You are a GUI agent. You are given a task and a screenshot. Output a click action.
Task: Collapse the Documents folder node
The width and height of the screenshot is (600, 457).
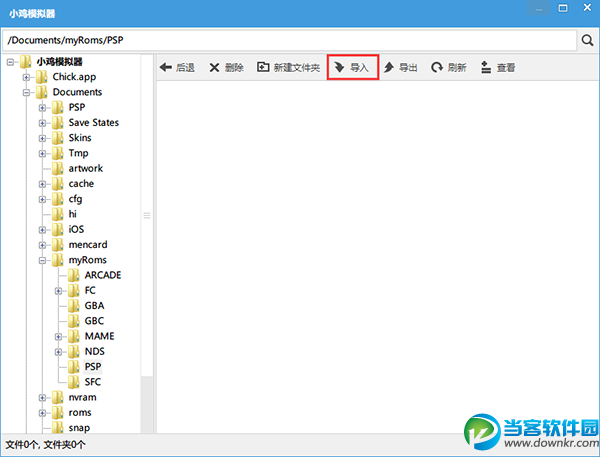pos(26,93)
